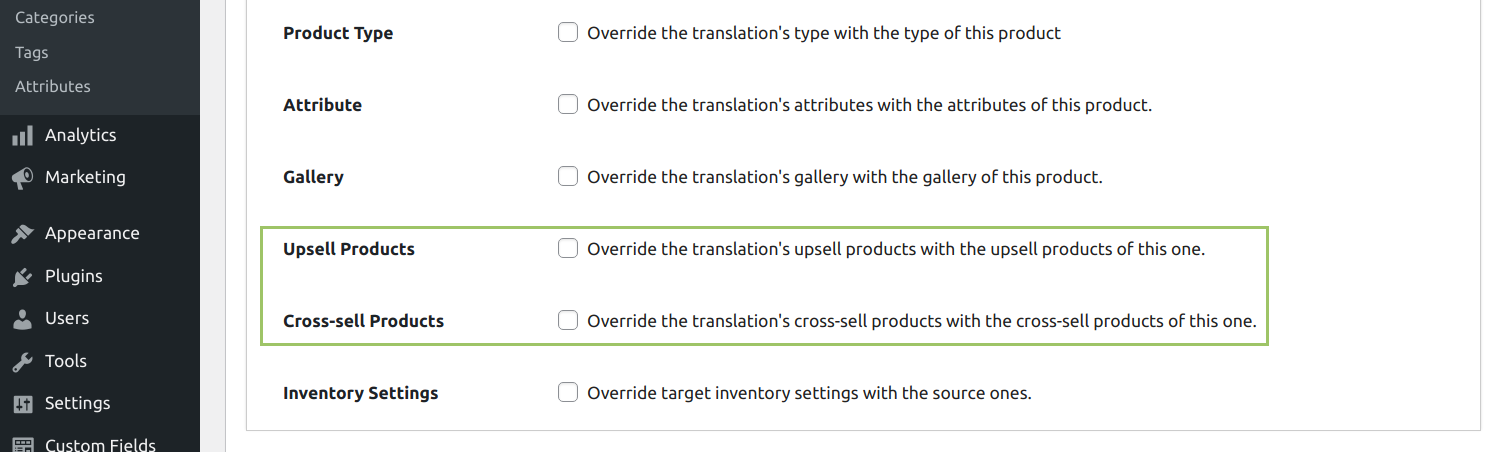The image size is (1499, 452).
Task: Select the Settings menu label
Action: (x=78, y=403)
